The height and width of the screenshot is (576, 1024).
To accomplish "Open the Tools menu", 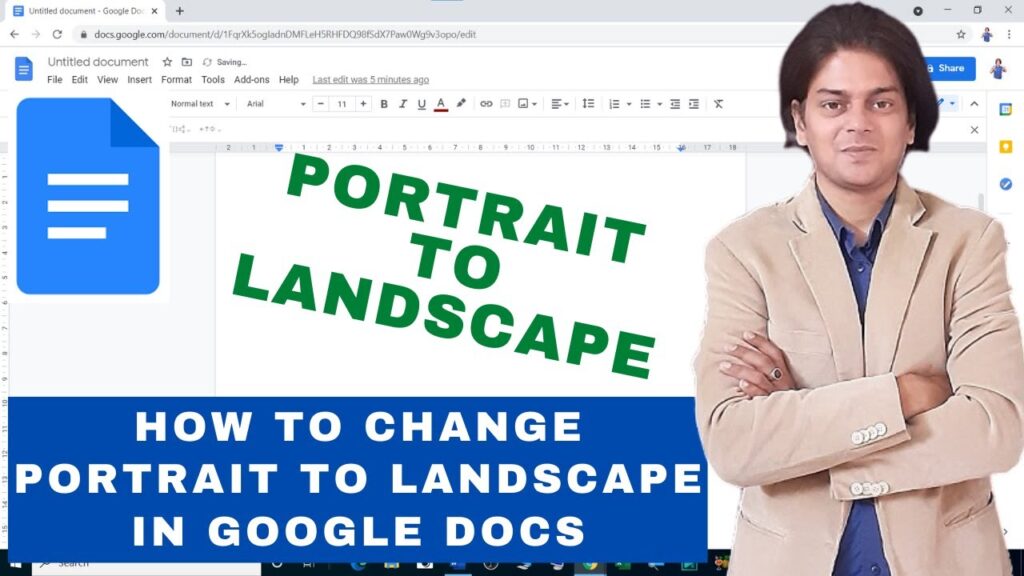I will [x=213, y=80].
